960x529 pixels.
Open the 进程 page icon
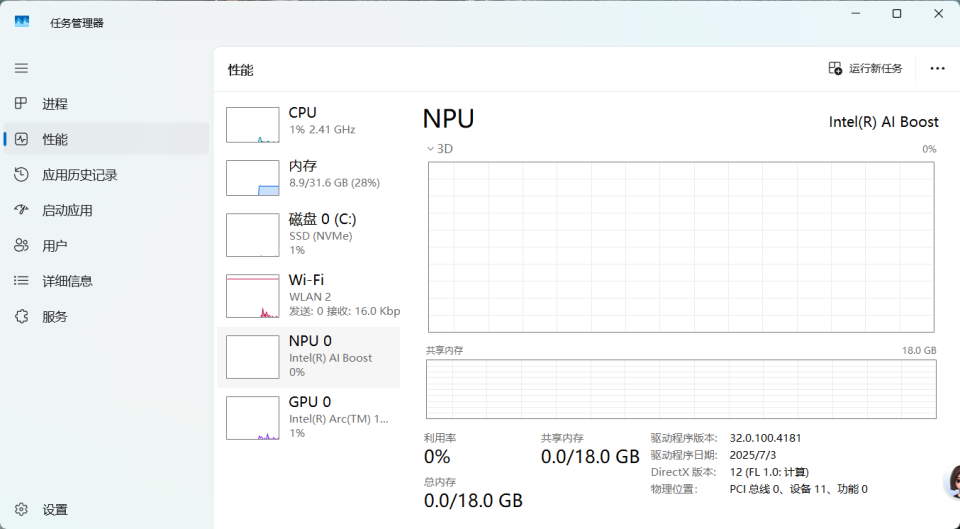tap(21, 103)
